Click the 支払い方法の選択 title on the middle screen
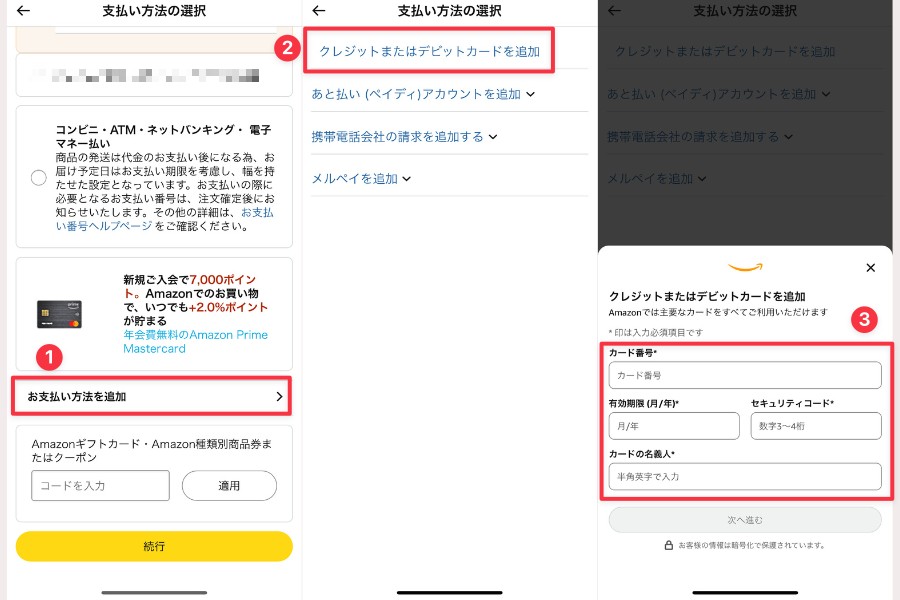Viewport: 900px width, 600px height. pos(449,10)
